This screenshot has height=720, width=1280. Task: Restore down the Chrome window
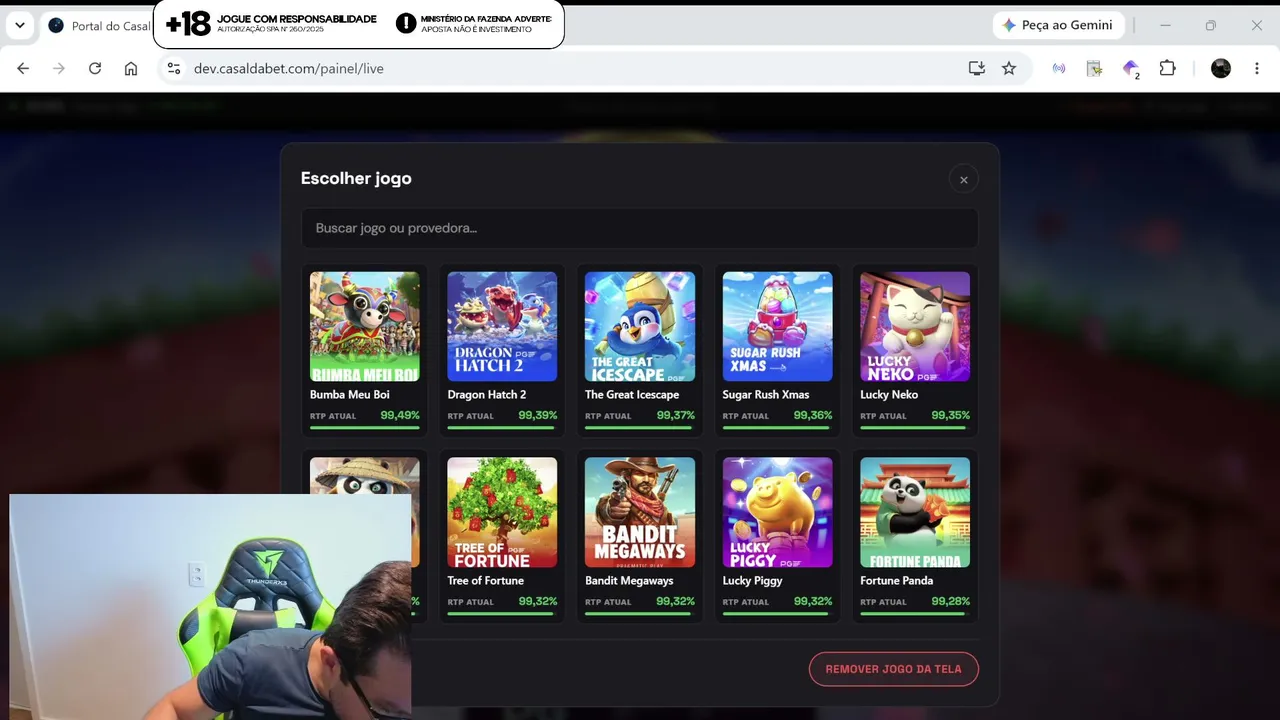pyautogui.click(x=1211, y=25)
